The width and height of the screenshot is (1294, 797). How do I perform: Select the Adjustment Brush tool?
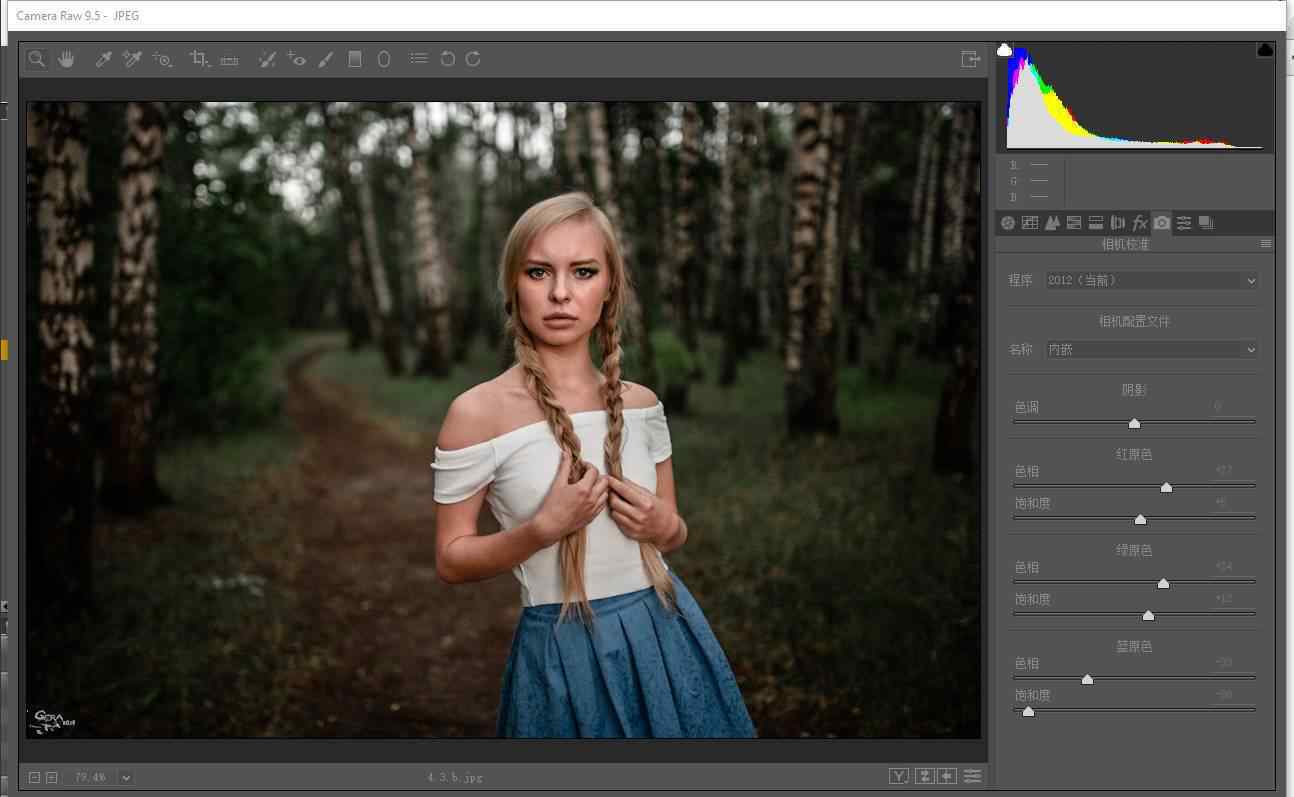click(325, 59)
